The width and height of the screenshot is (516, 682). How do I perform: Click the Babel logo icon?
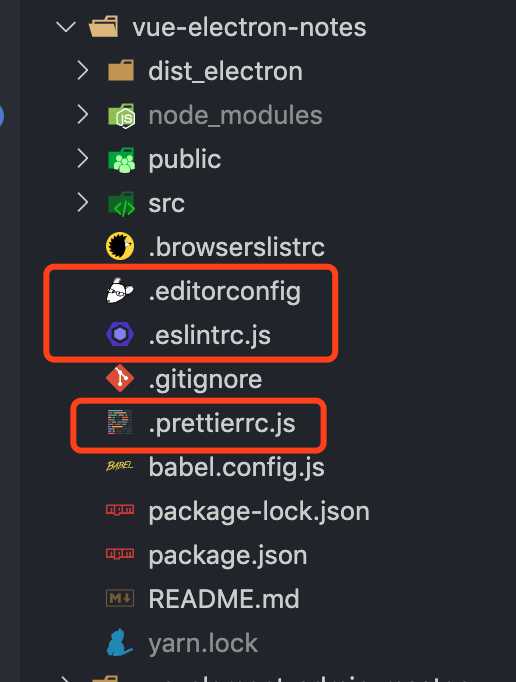[x=120, y=466]
